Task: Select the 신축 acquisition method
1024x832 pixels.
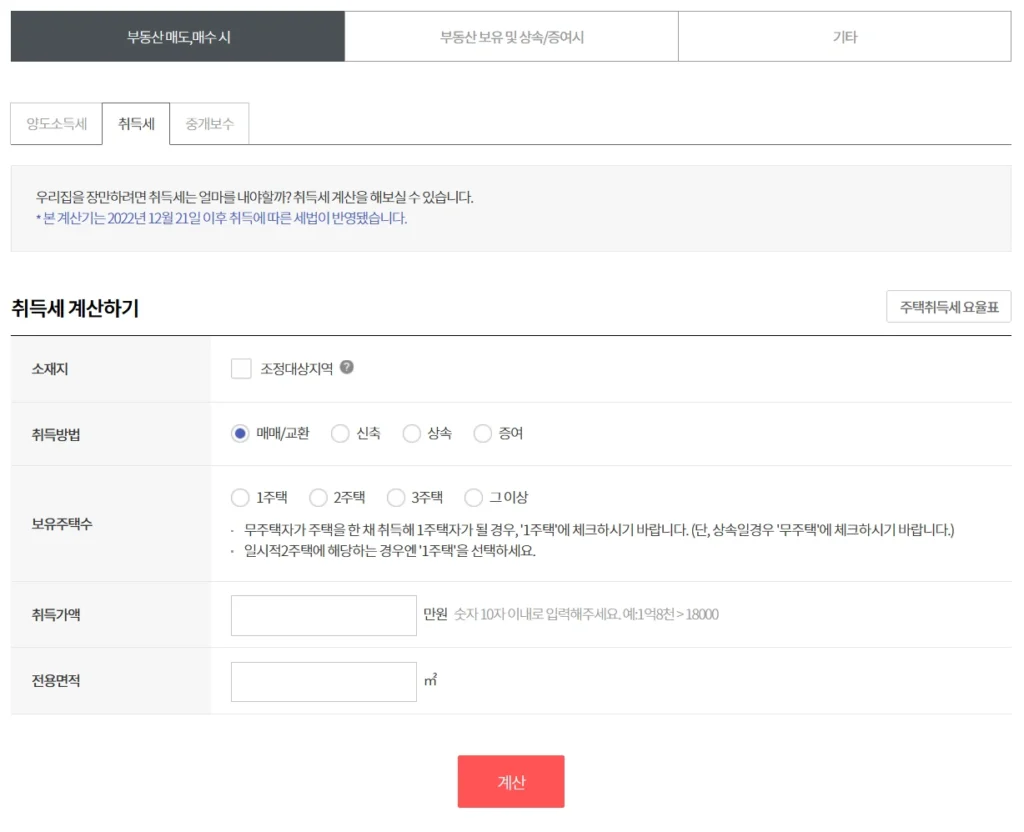Action: tap(341, 433)
